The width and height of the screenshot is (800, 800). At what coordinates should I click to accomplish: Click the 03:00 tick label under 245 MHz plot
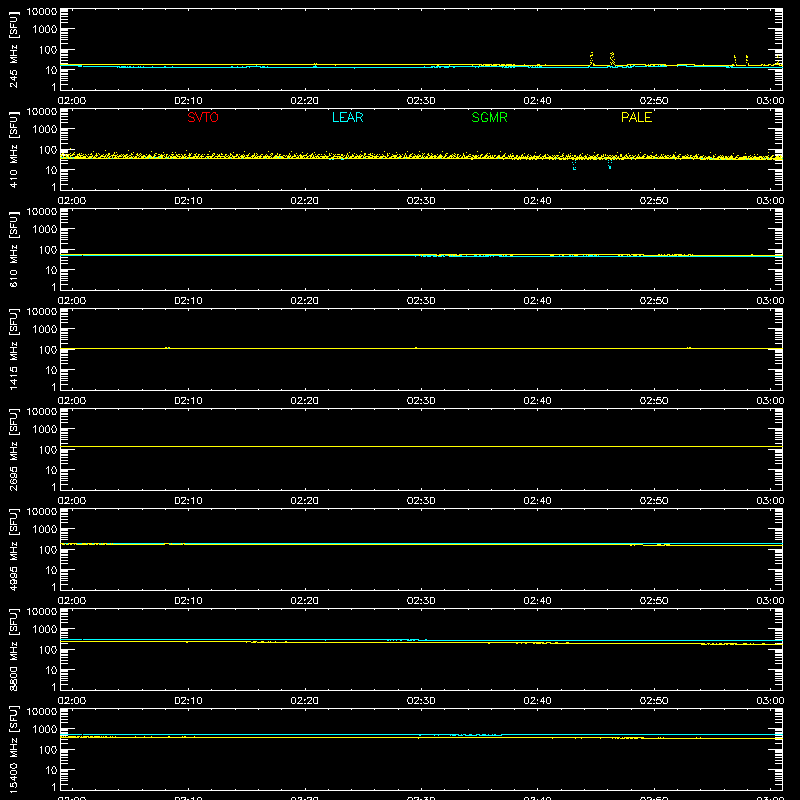click(770, 101)
